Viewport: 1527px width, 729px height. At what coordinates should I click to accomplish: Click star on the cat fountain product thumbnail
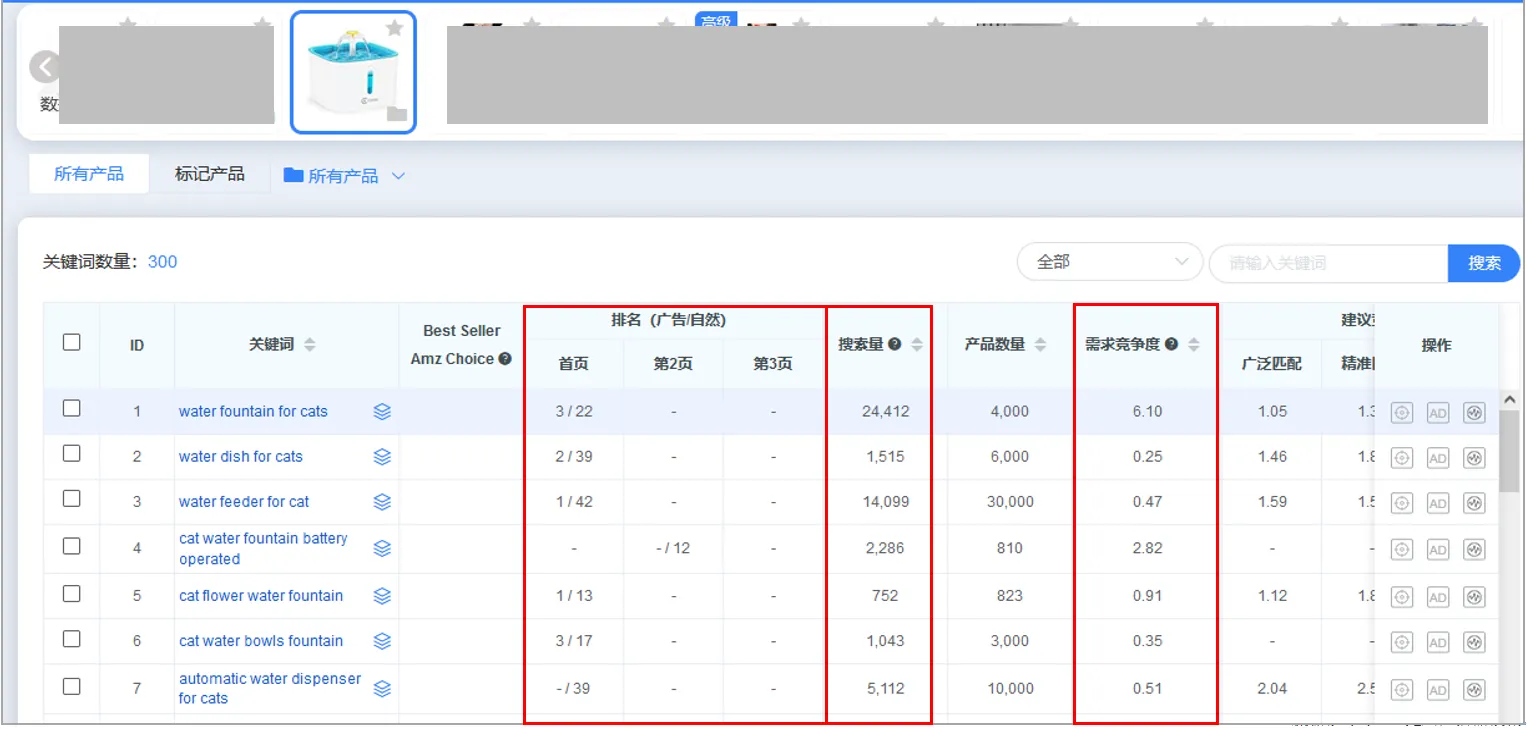point(395,28)
